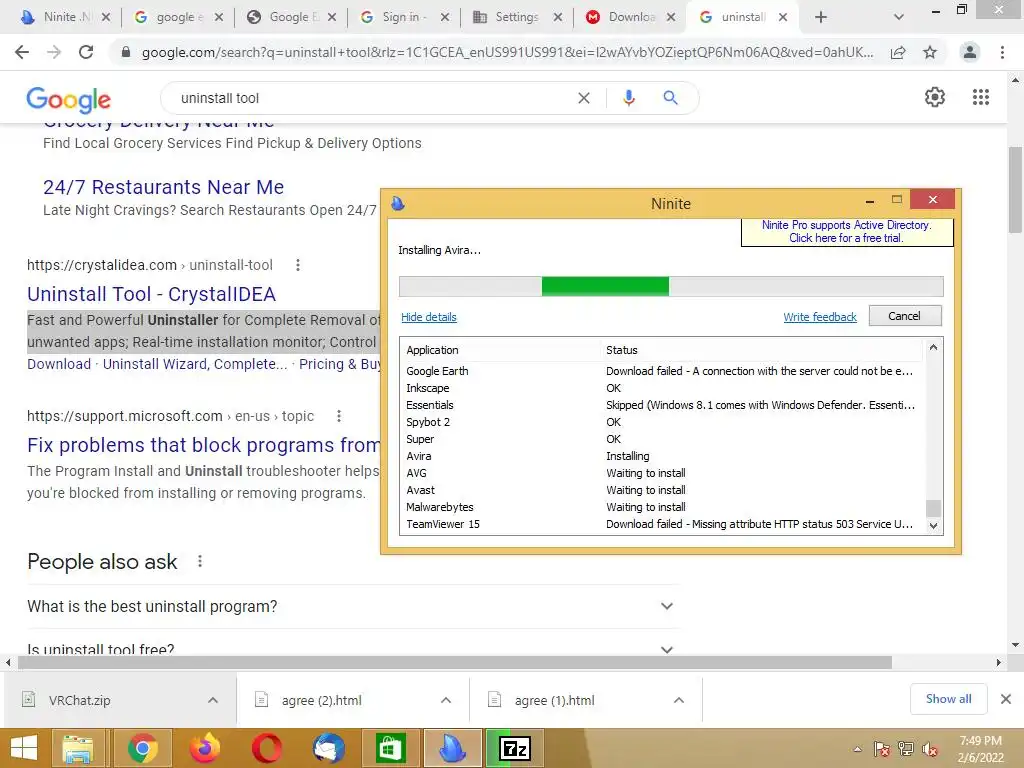Select Google Earth row in Ninite list

coord(663,371)
